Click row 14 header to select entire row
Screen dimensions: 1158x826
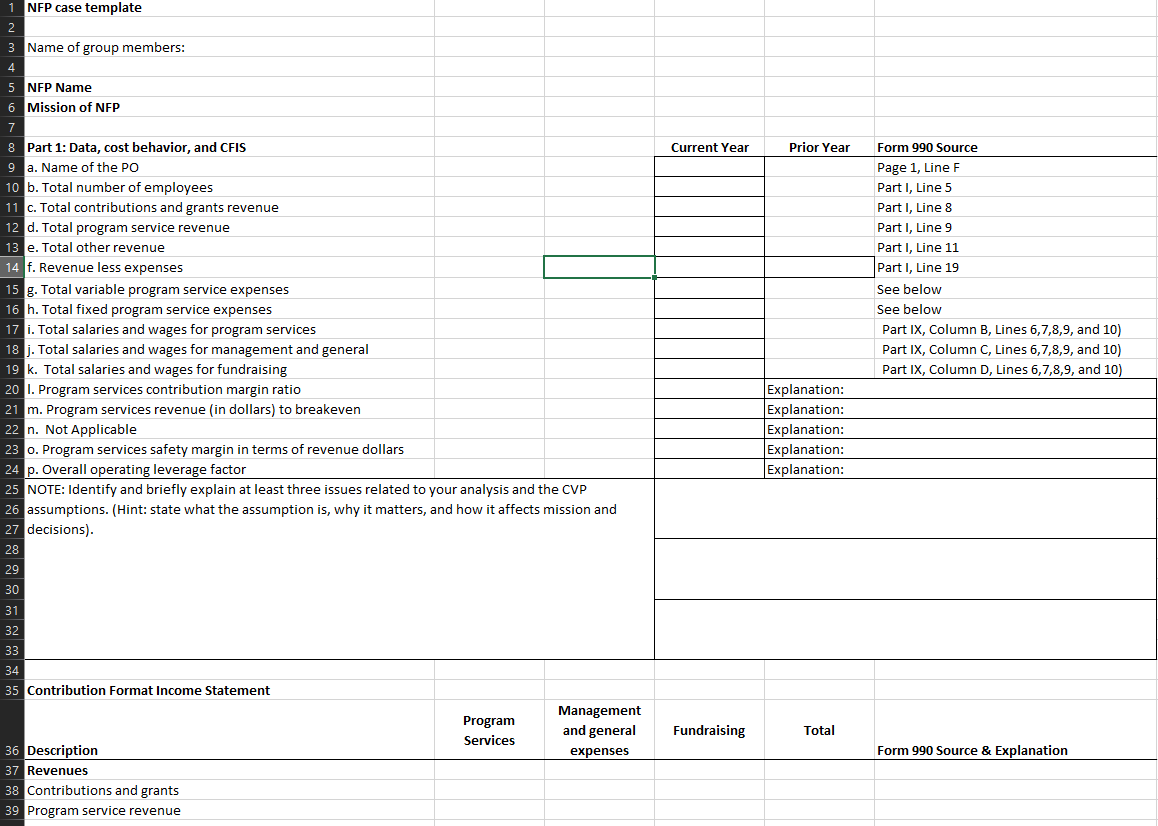(11, 267)
